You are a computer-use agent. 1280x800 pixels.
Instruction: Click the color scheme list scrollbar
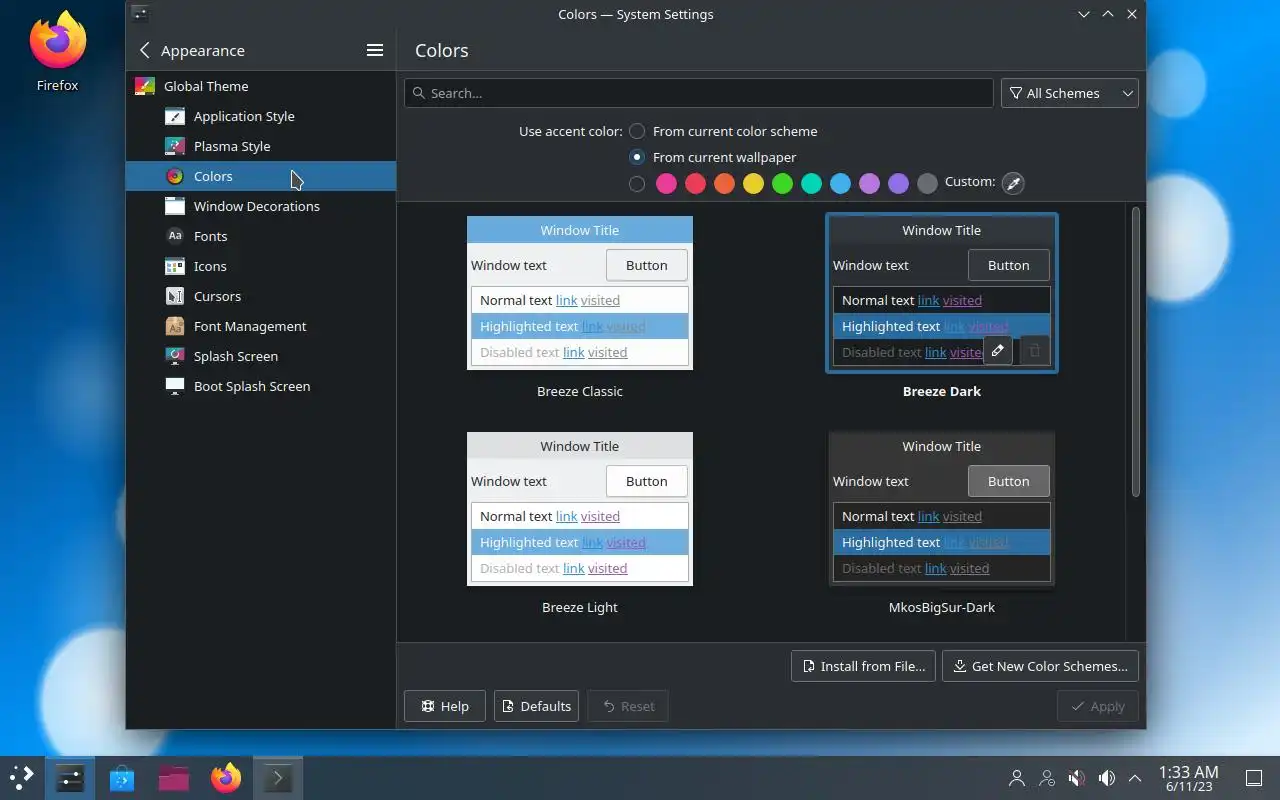pyautogui.click(x=1135, y=351)
